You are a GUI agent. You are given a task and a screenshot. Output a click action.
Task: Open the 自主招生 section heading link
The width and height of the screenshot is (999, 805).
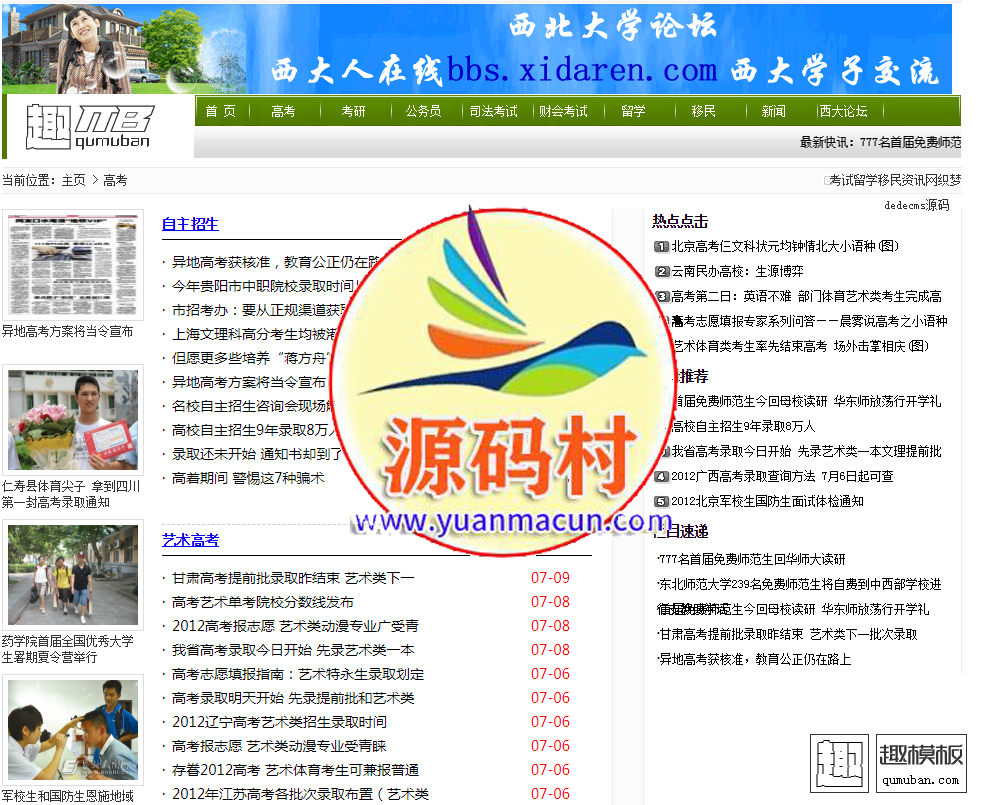(x=190, y=224)
